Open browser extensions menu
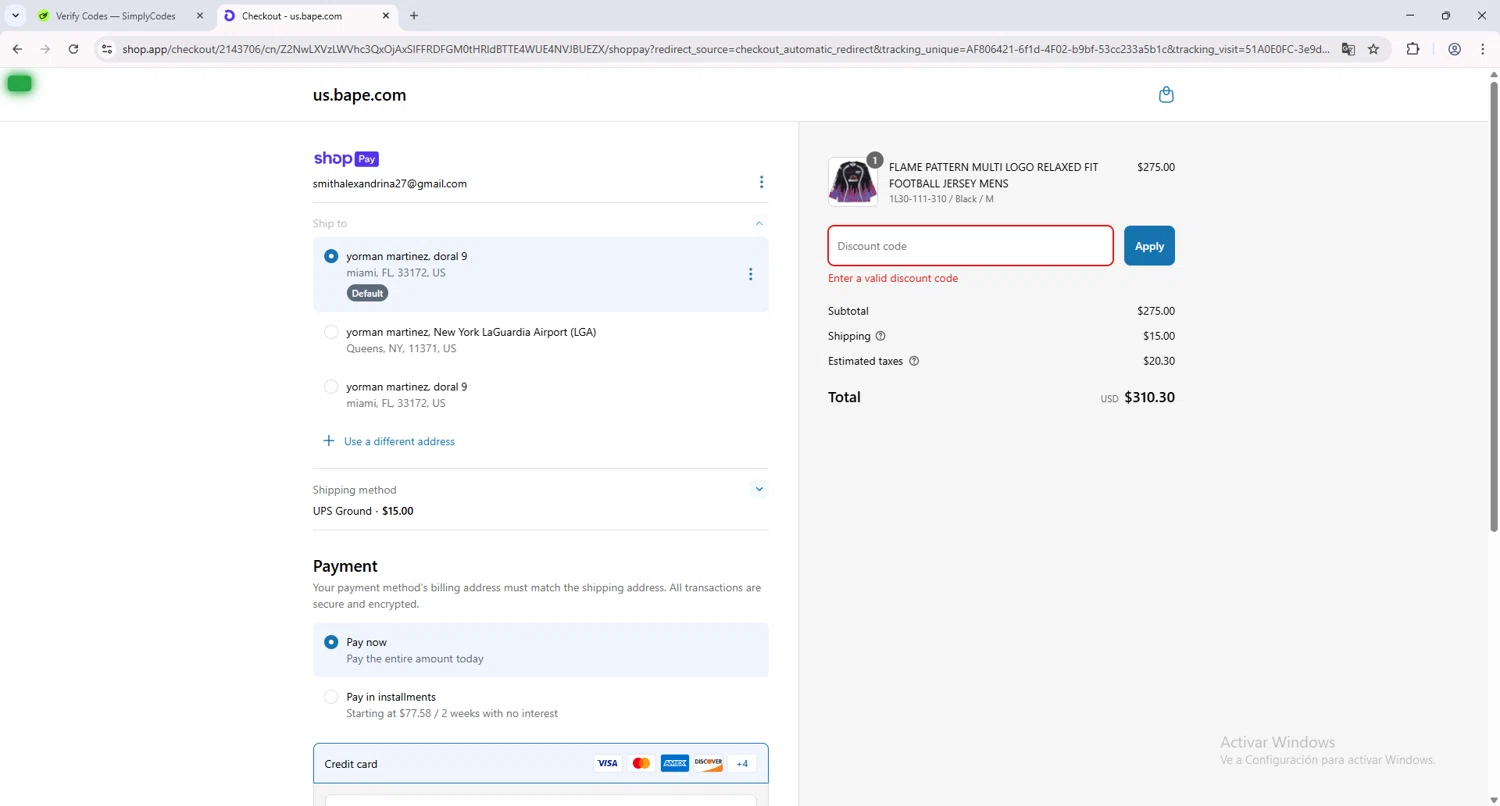 coord(1413,49)
